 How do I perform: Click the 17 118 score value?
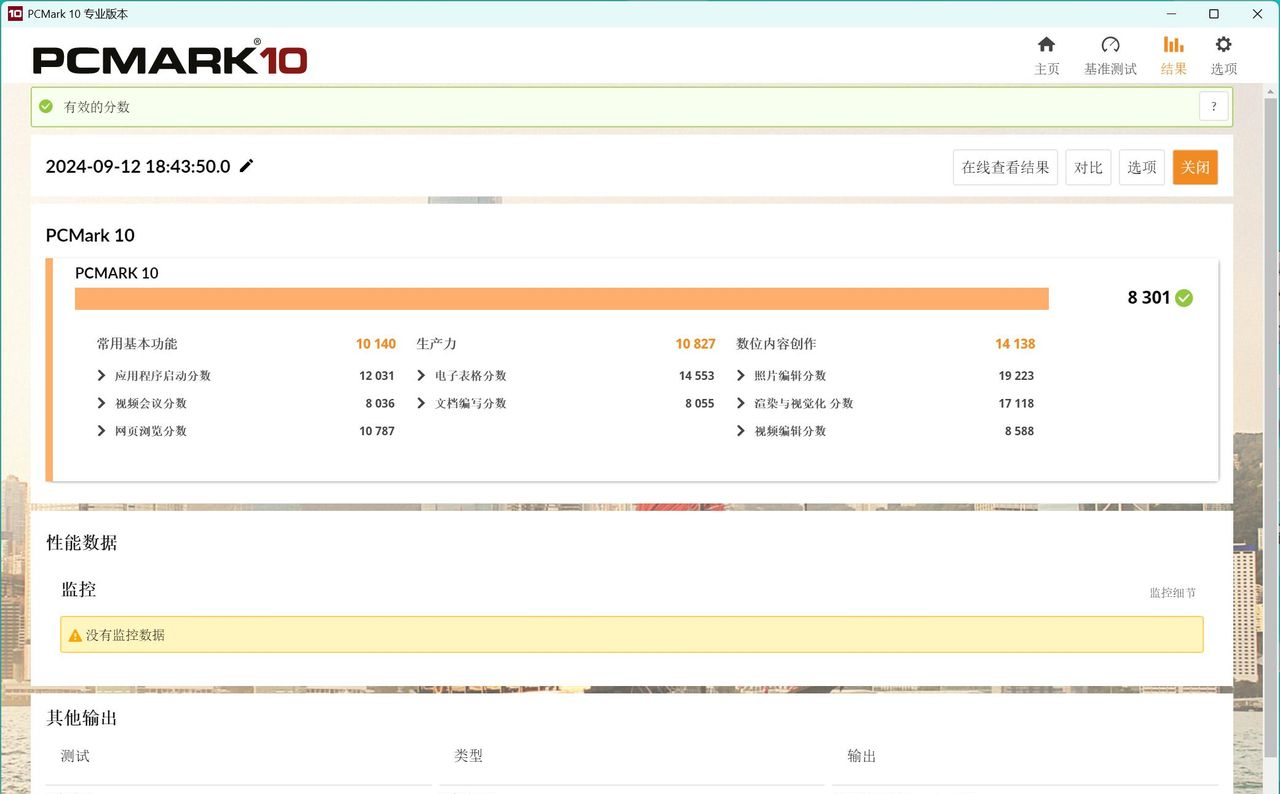1016,404
